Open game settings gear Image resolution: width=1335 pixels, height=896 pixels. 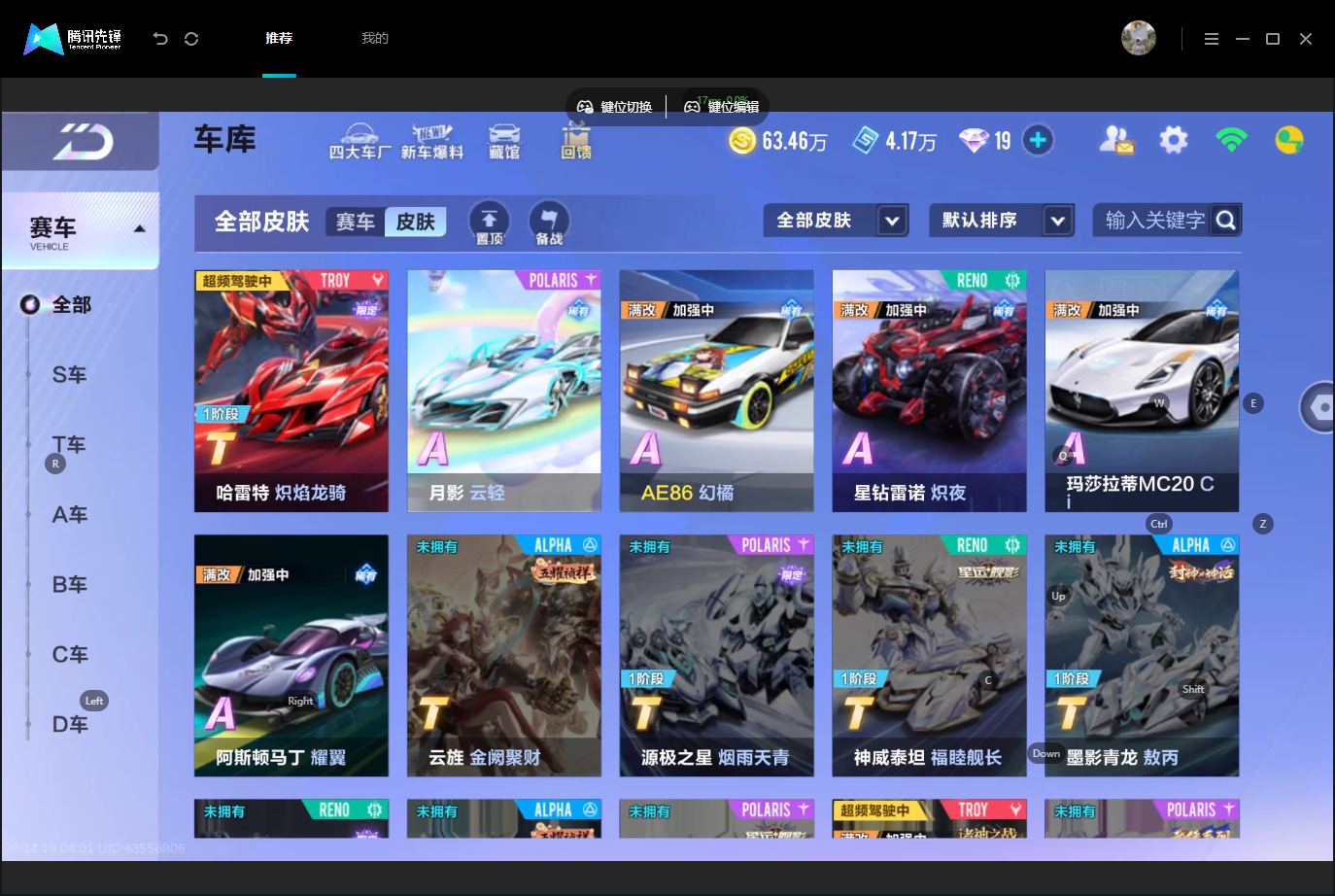pyautogui.click(x=1174, y=140)
